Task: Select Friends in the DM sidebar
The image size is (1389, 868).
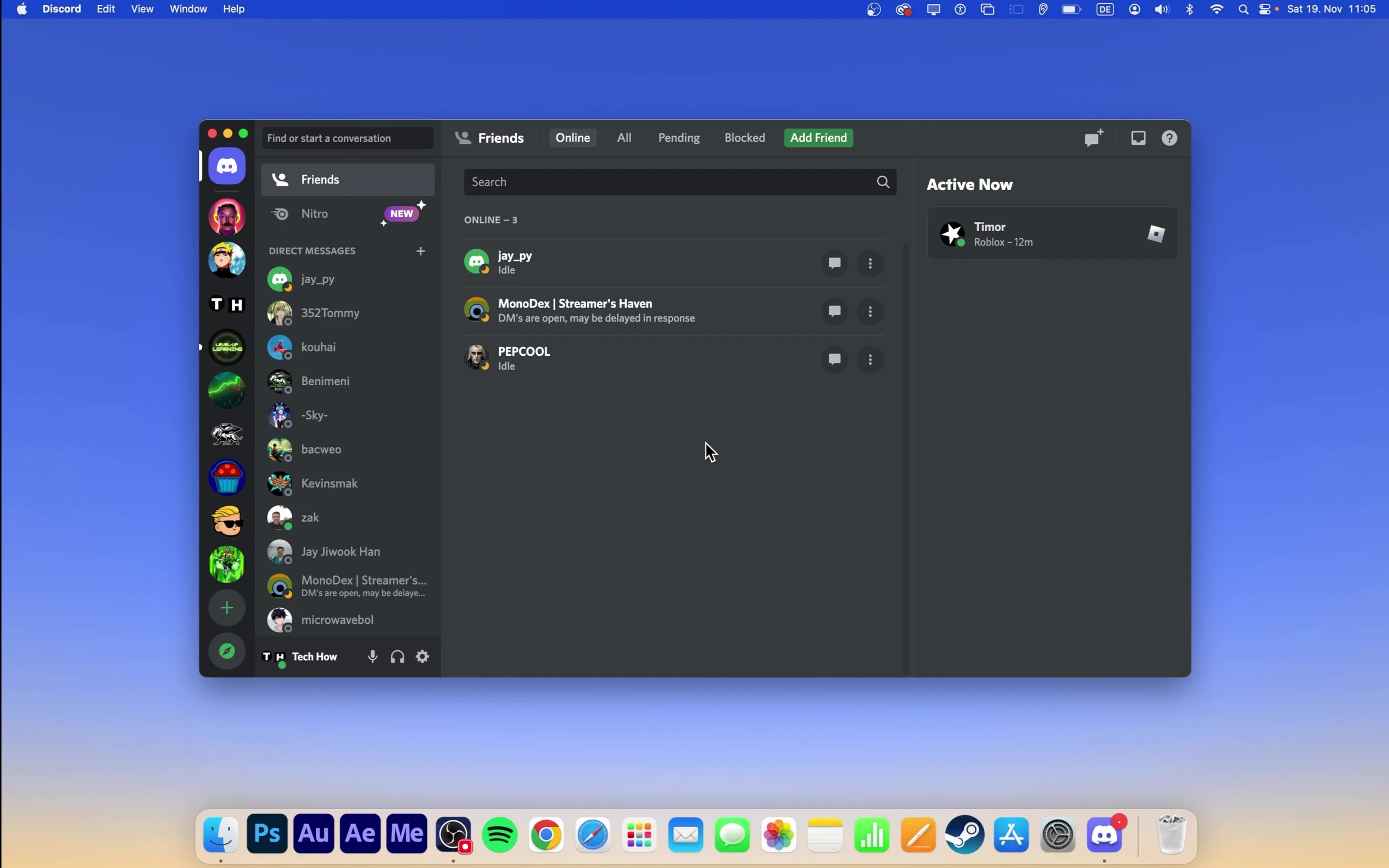Action: pos(348,180)
